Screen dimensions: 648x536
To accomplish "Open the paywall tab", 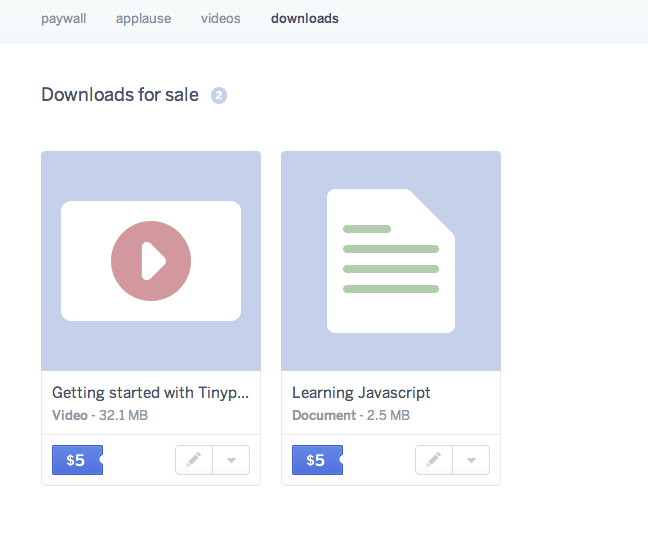I will 64,19.
